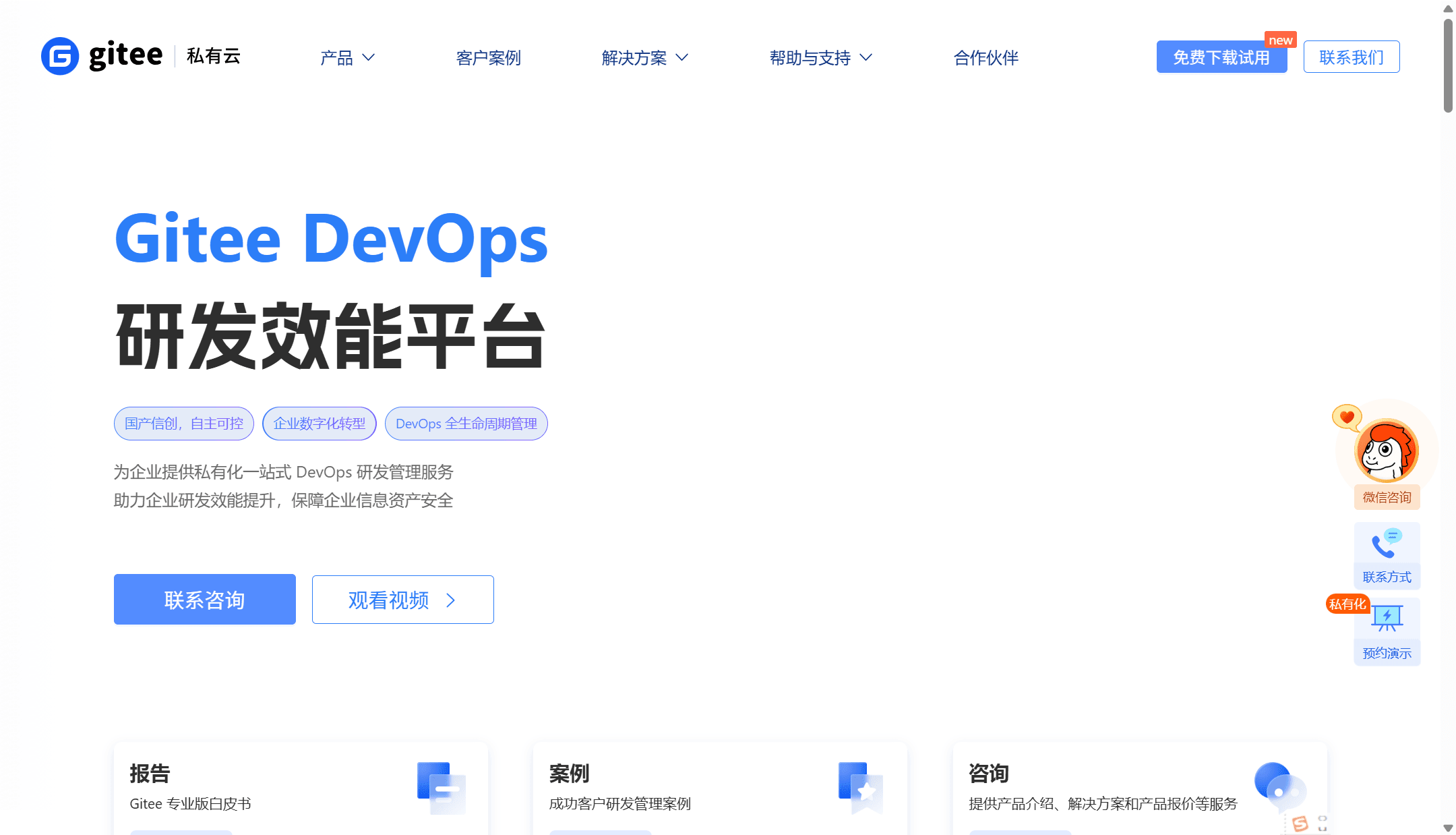Expand the 解决方案 dropdown menu
The width and height of the screenshot is (1456, 835).
tap(644, 57)
